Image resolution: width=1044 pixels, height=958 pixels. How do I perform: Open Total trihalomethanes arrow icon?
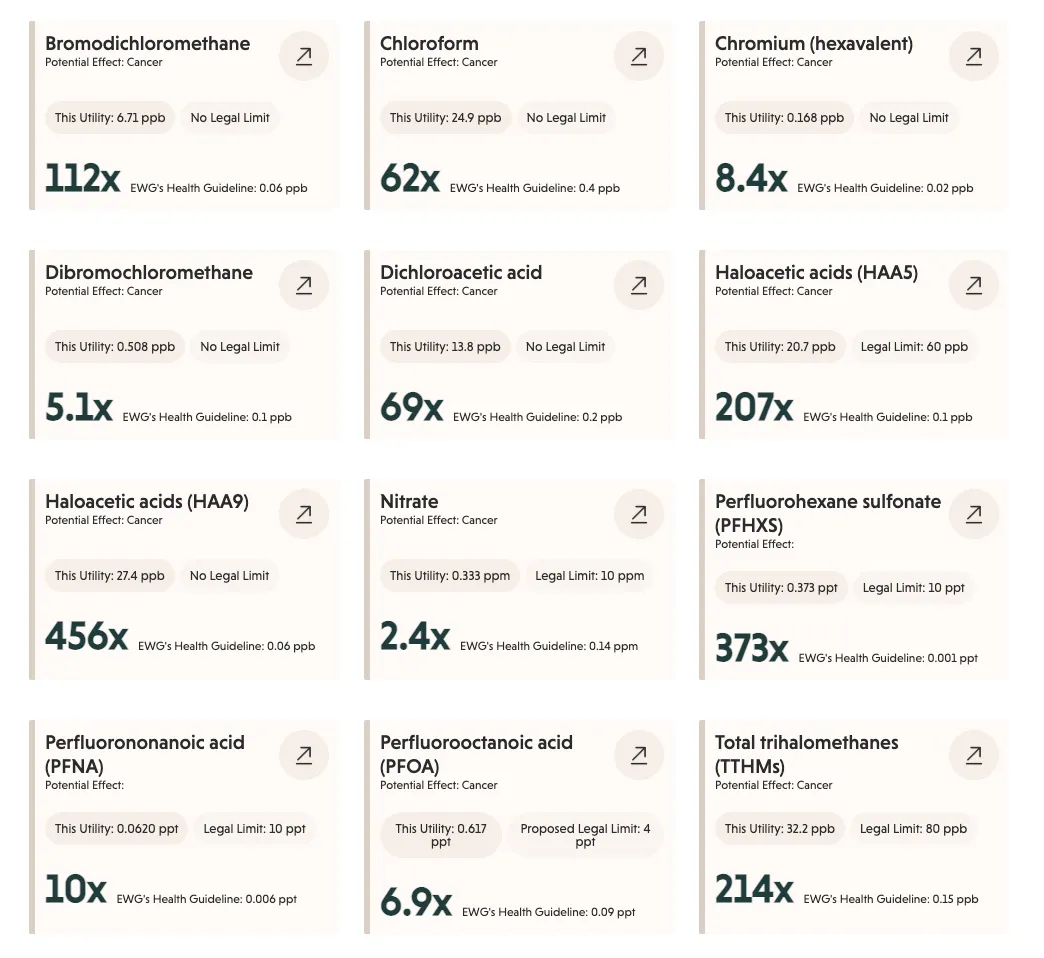click(973, 755)
